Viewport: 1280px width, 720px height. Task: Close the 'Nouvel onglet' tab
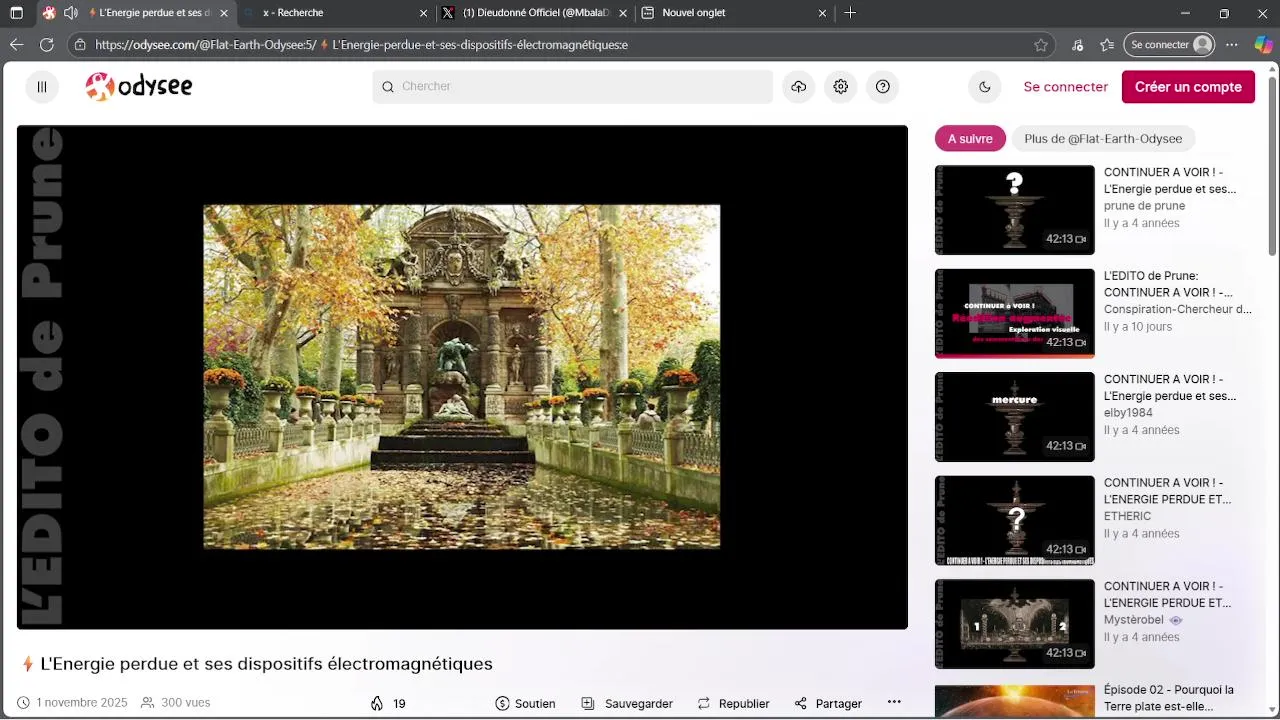822,13
